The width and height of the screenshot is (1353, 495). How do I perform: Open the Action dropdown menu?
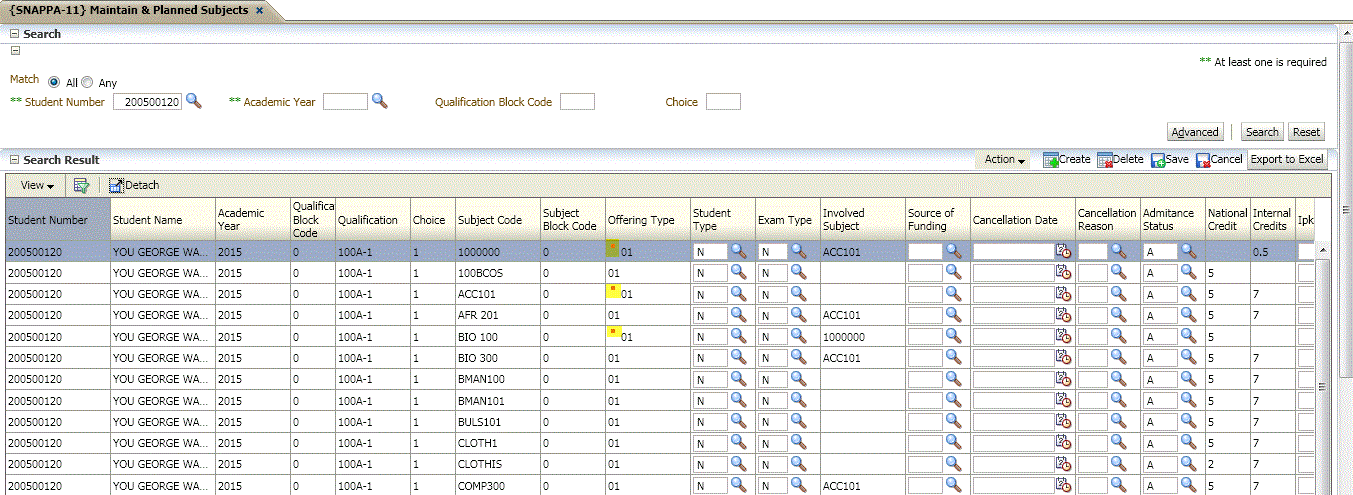click(x=1004, y=159)
